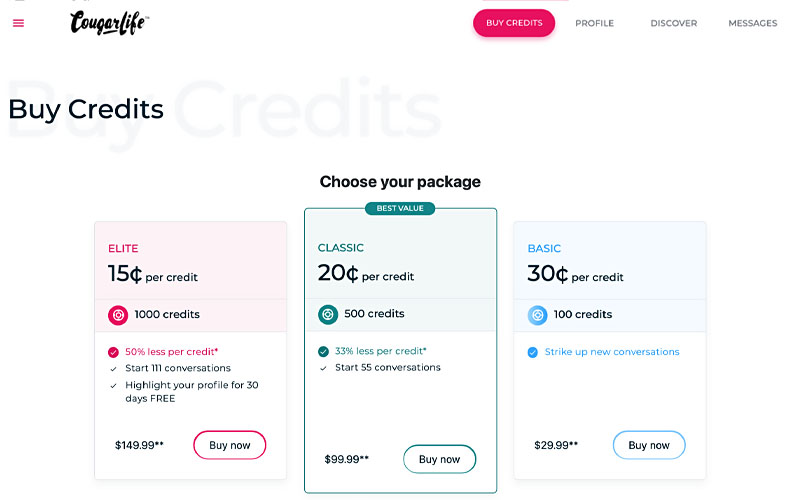Click the Best Value badge

pos(400,208)
